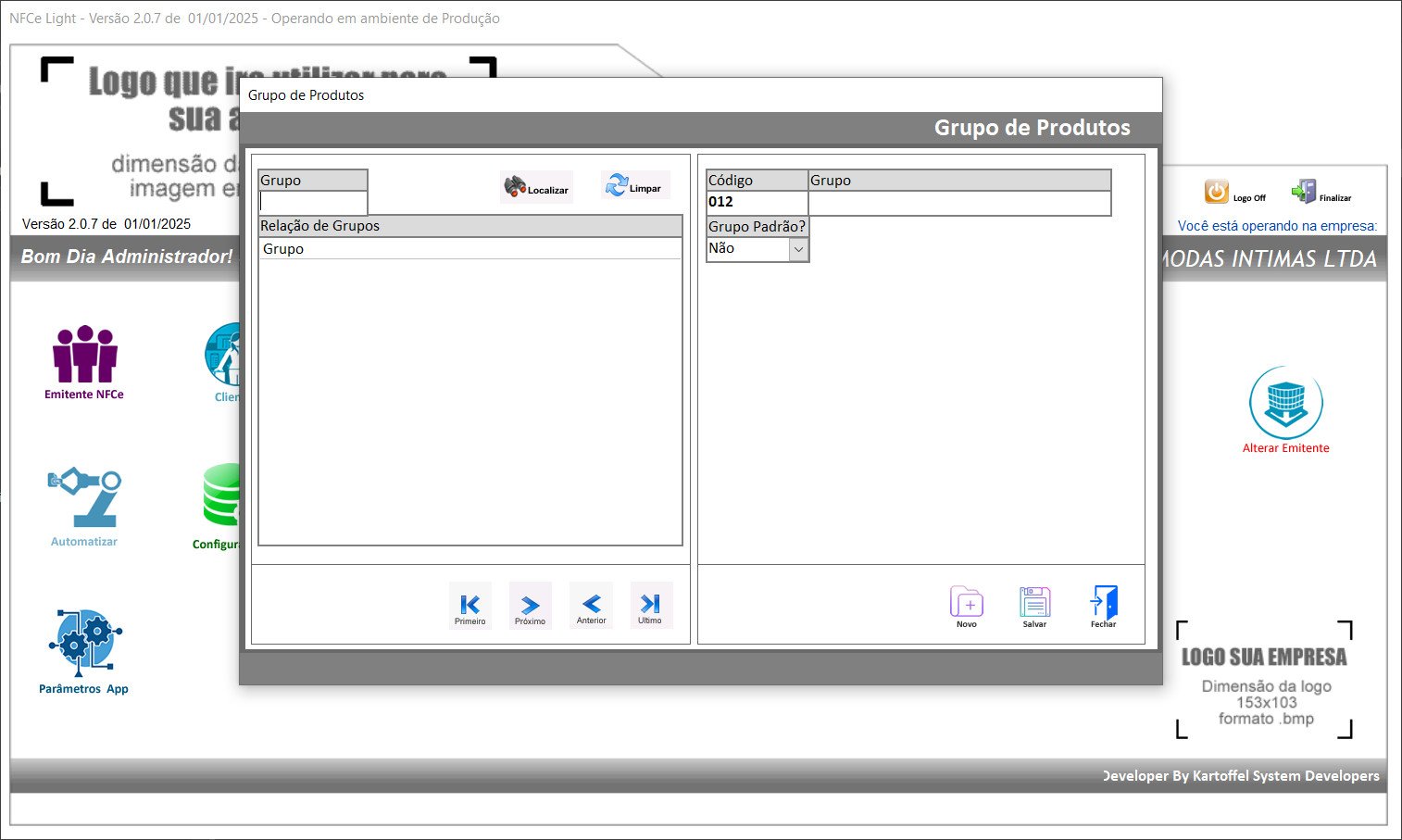
Task: Click the Grupo column header in list
Action: (x=469, y=249)
